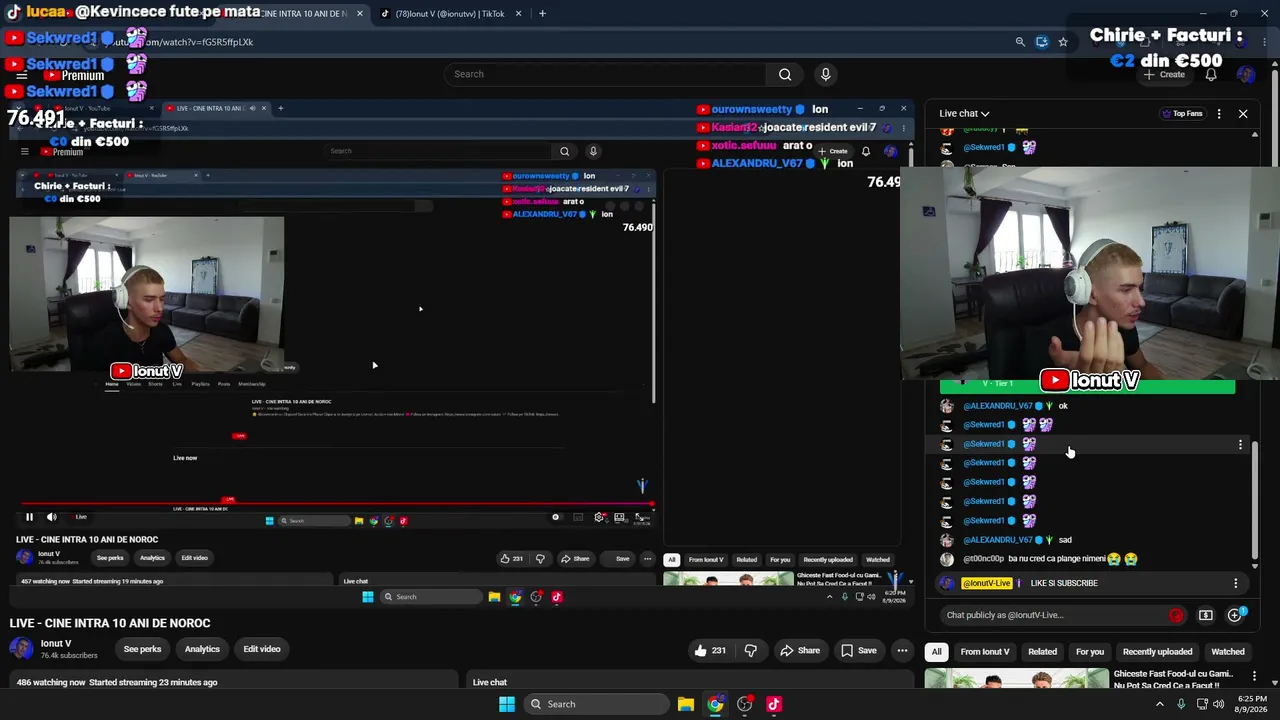1280x720 pixels.
Task: Open the Ionut V channel name link
Action: click(56, 644)
